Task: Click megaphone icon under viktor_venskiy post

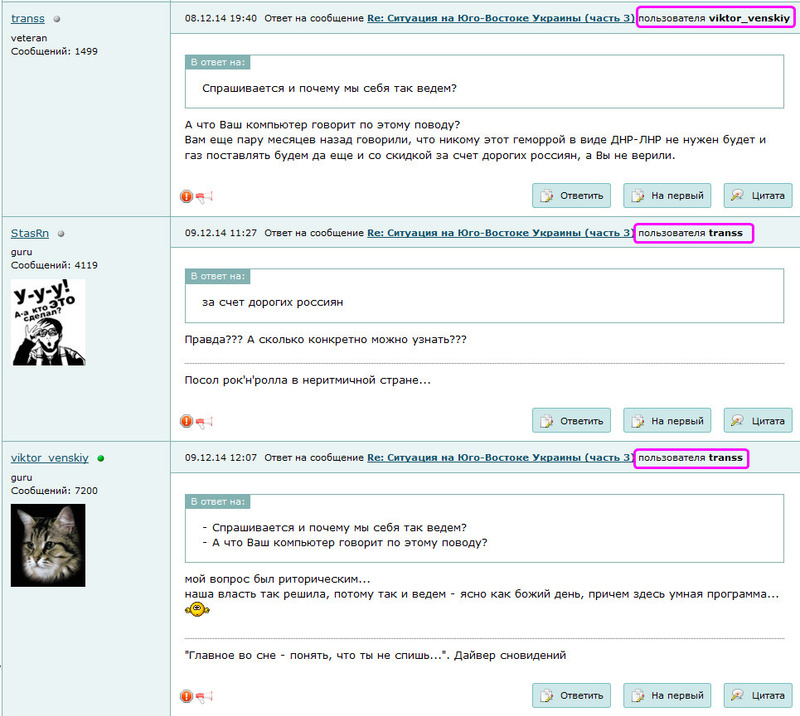Action: click(x=204, y=696)
